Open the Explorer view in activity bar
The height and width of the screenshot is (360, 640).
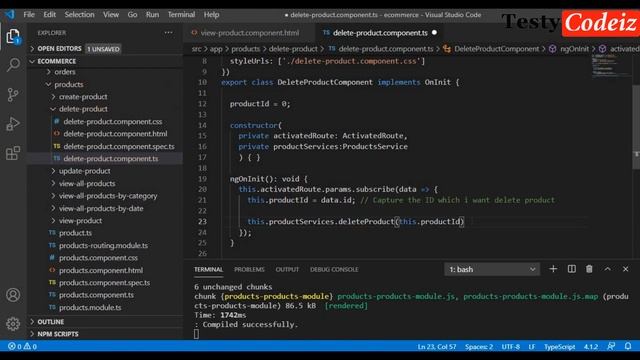13,36
